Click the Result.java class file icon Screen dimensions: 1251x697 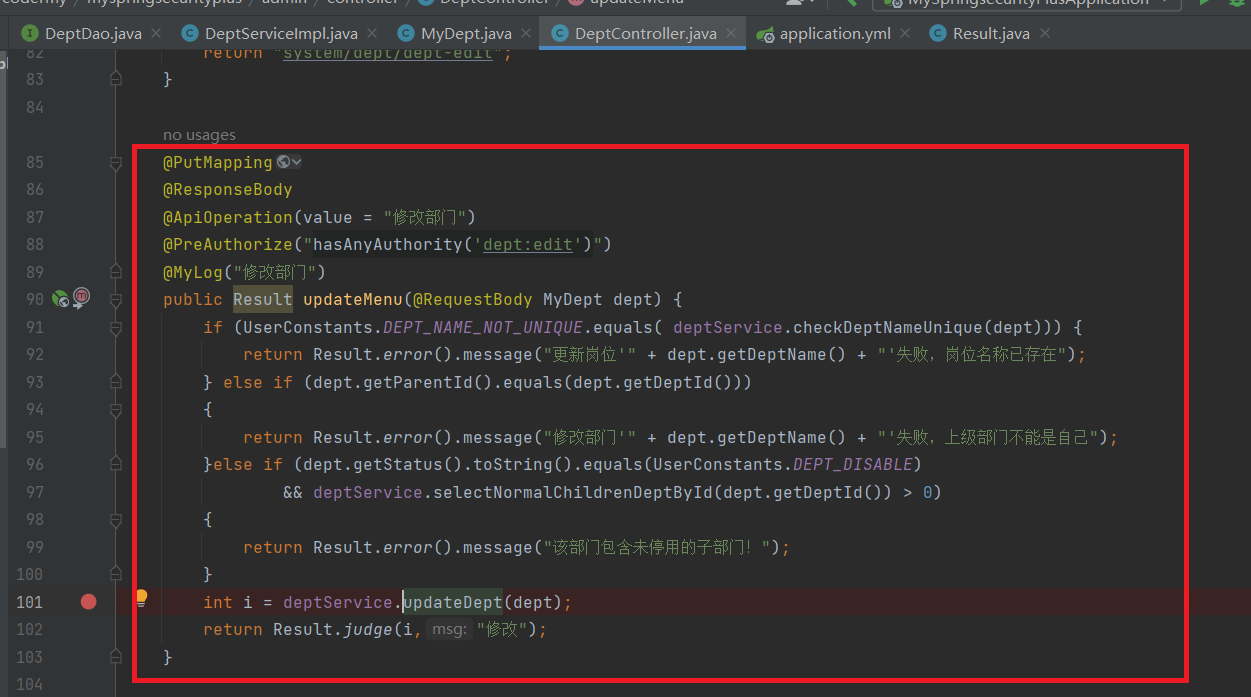pyautogui.click(x=937, y=34)
